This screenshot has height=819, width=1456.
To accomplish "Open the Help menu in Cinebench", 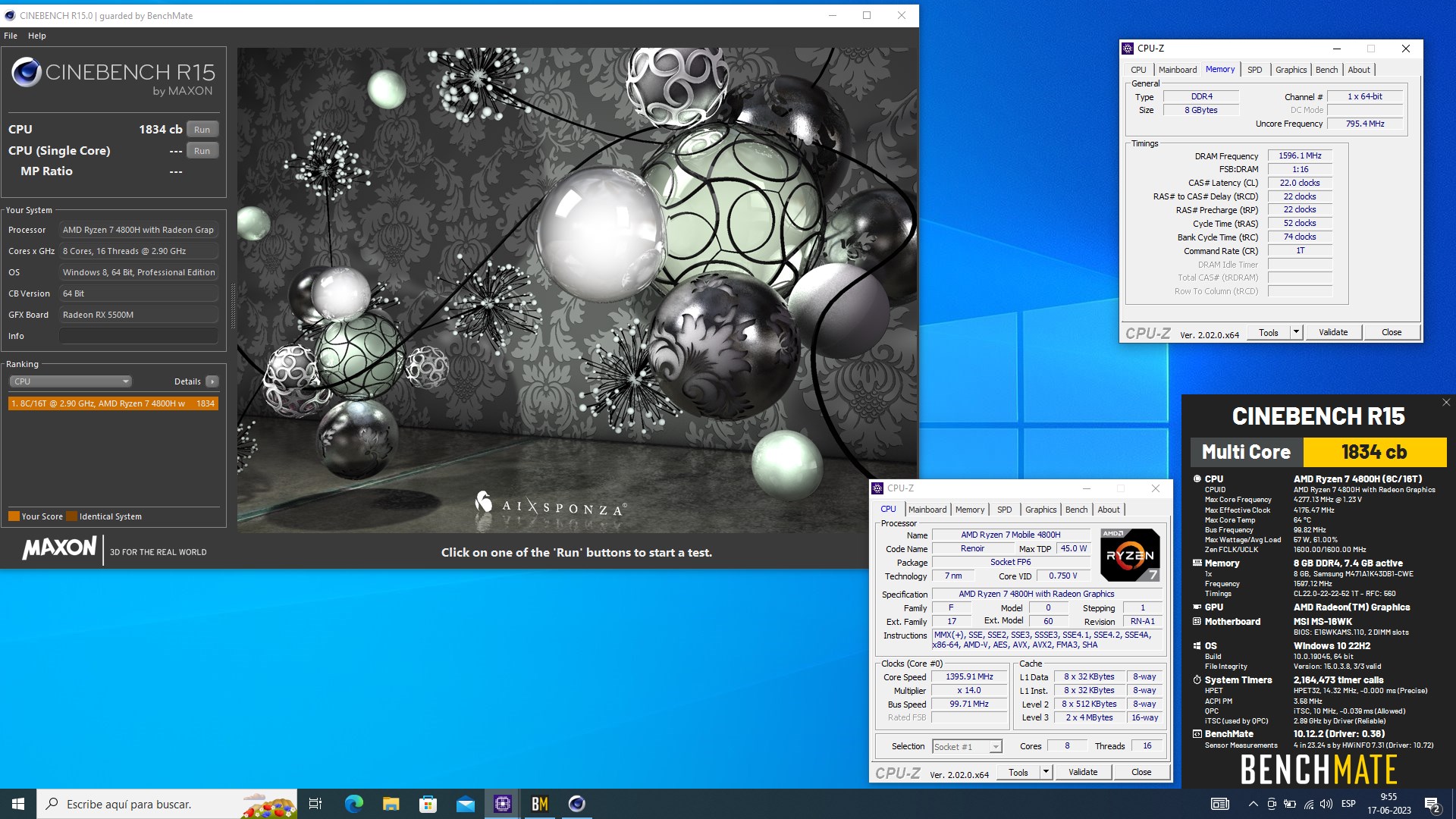I will (37, 36).
